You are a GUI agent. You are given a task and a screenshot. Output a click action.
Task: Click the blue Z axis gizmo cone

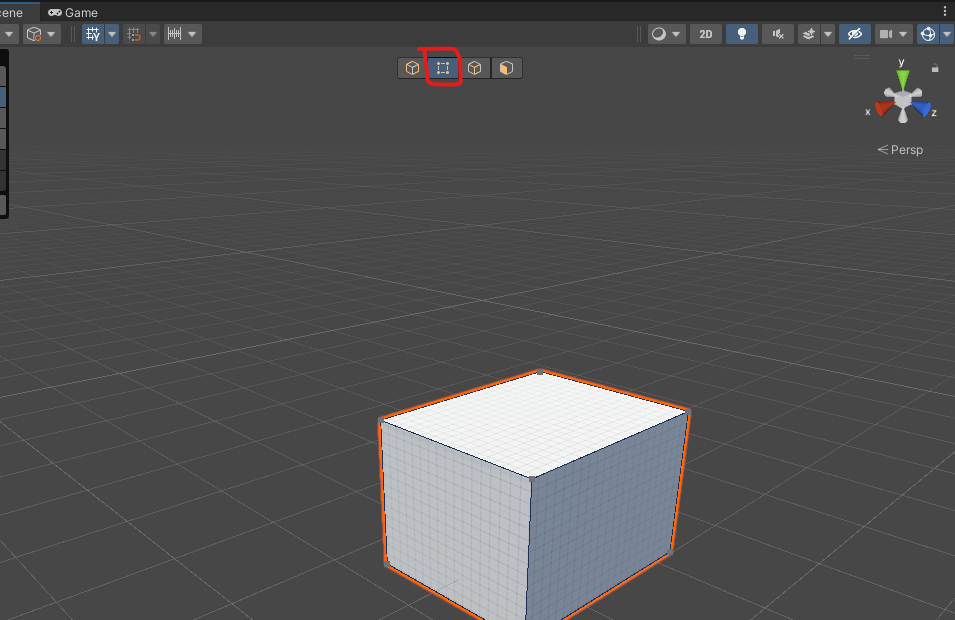(922, 108)
